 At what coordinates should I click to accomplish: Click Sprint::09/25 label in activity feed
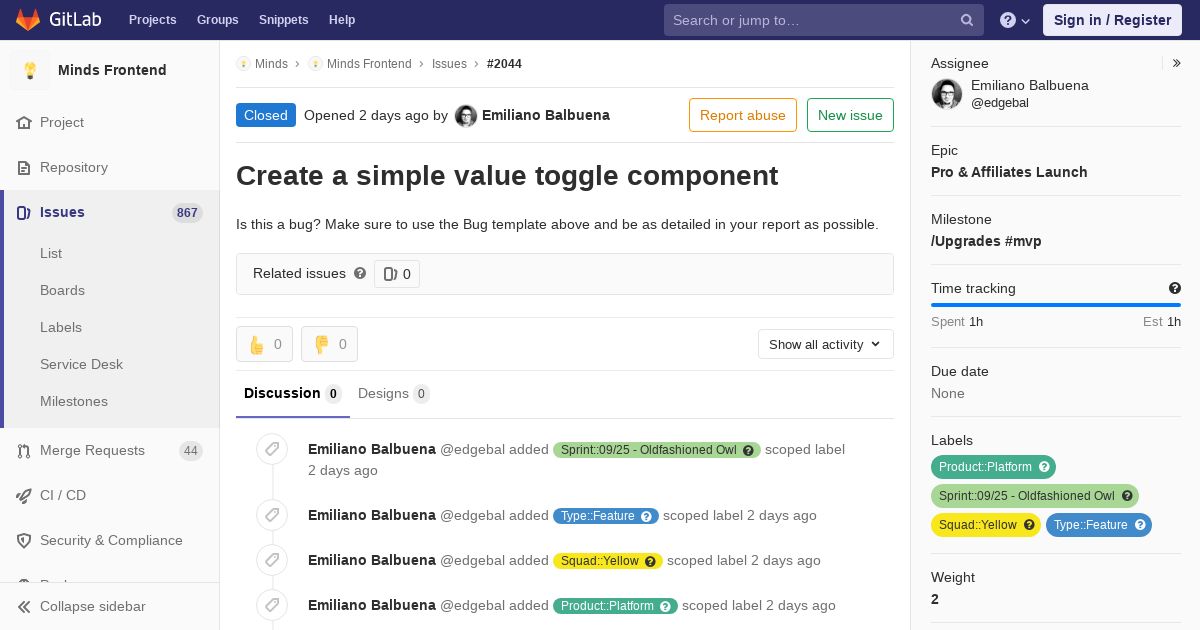click(x=657, y=450)
